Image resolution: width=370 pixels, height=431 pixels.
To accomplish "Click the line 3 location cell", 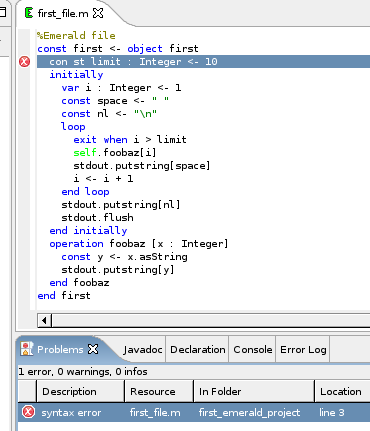I will point(332,413).
